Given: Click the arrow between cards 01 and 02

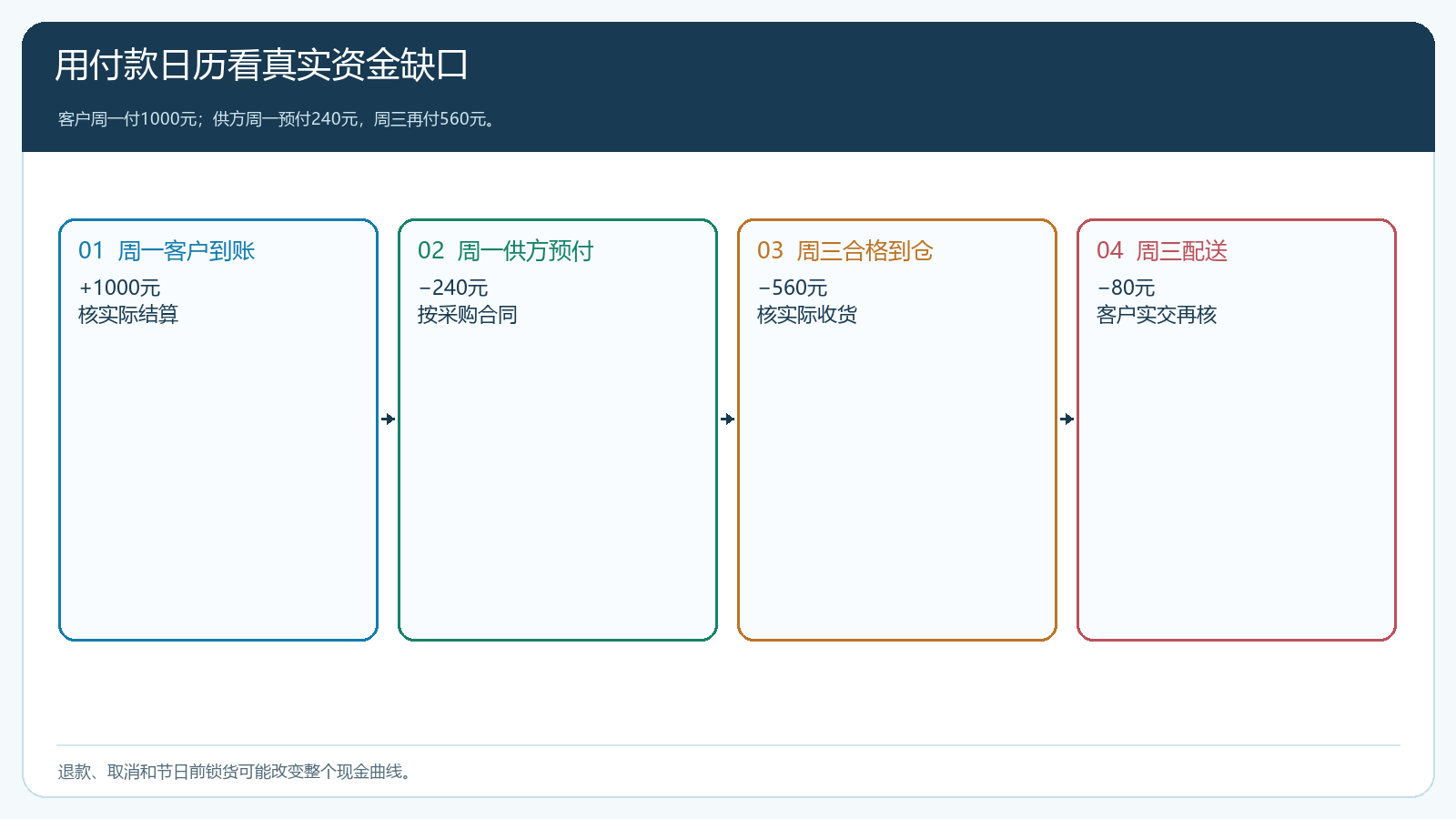Looking at the screenshot, I should (389, 419).
